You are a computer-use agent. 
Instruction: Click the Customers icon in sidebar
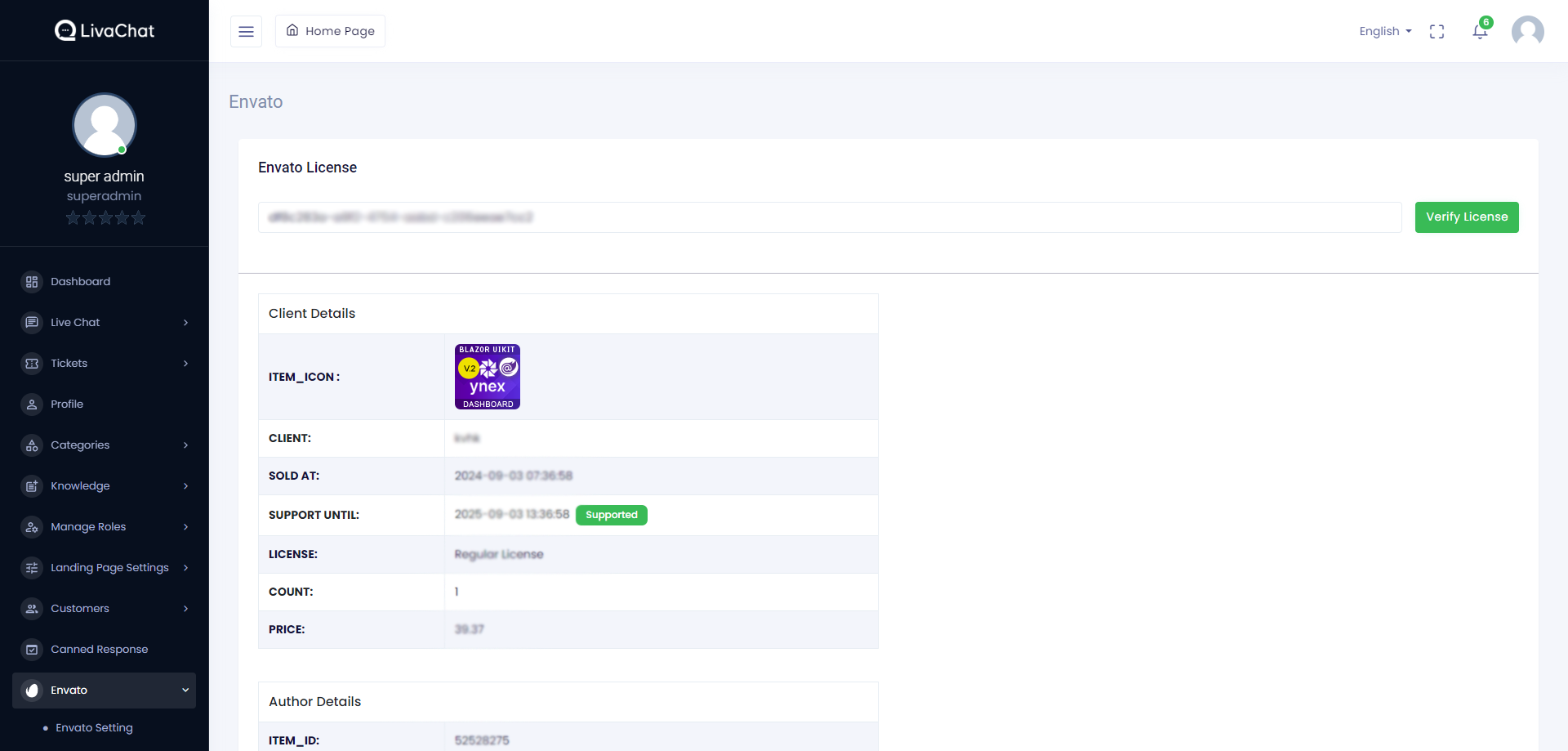(x=32, y=609)
